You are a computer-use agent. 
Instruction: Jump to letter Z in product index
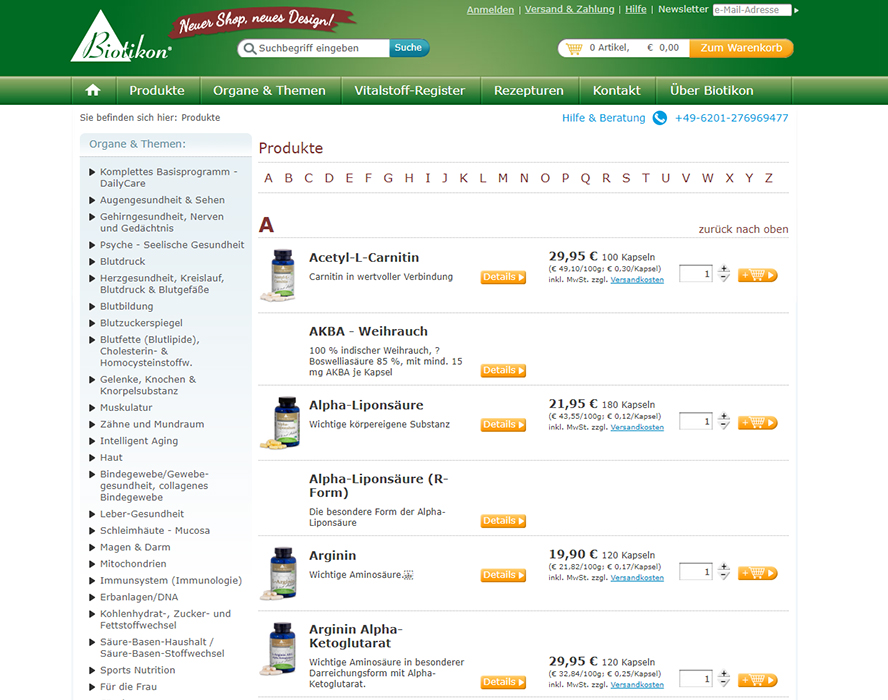[769, 178]
